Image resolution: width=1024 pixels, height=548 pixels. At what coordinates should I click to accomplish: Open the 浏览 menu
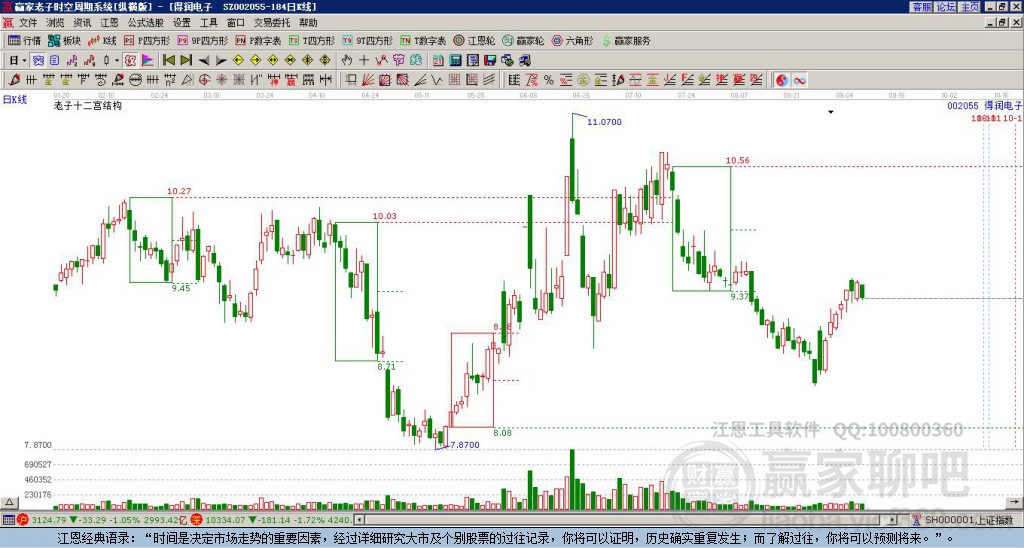[55, 23]
